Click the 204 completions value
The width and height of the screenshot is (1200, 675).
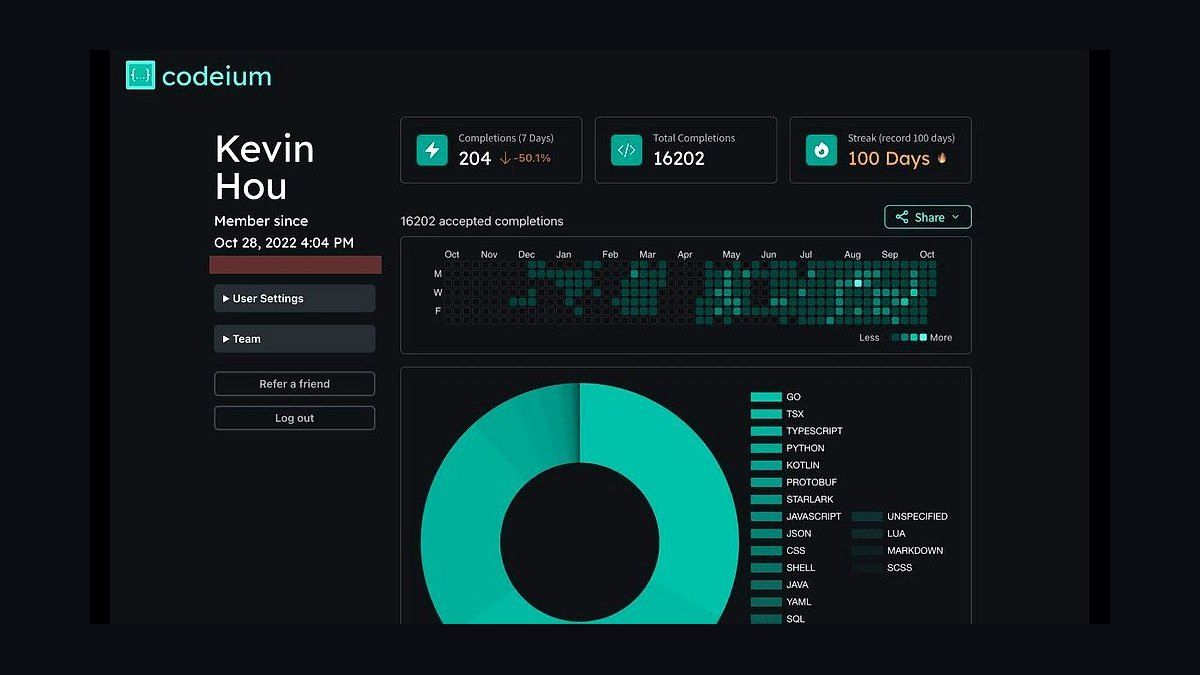point(475,158)
